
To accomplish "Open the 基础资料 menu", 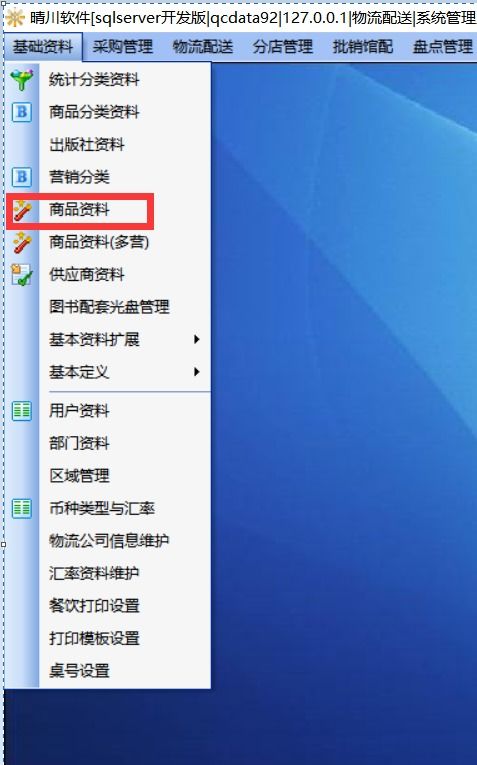I will tap(43, 47).
